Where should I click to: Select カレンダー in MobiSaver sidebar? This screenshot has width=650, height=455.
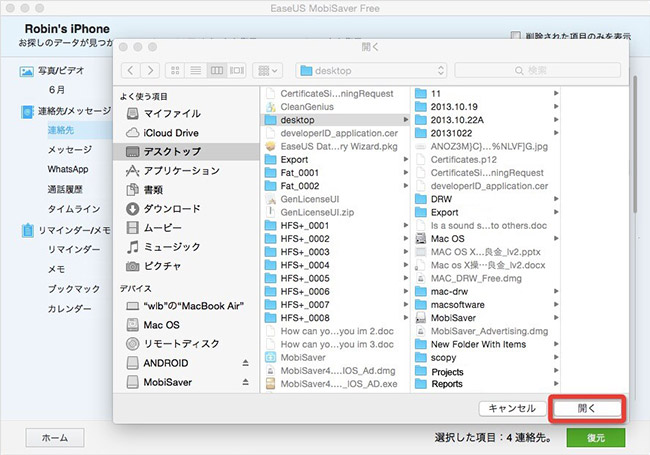[x=69, y=309]
